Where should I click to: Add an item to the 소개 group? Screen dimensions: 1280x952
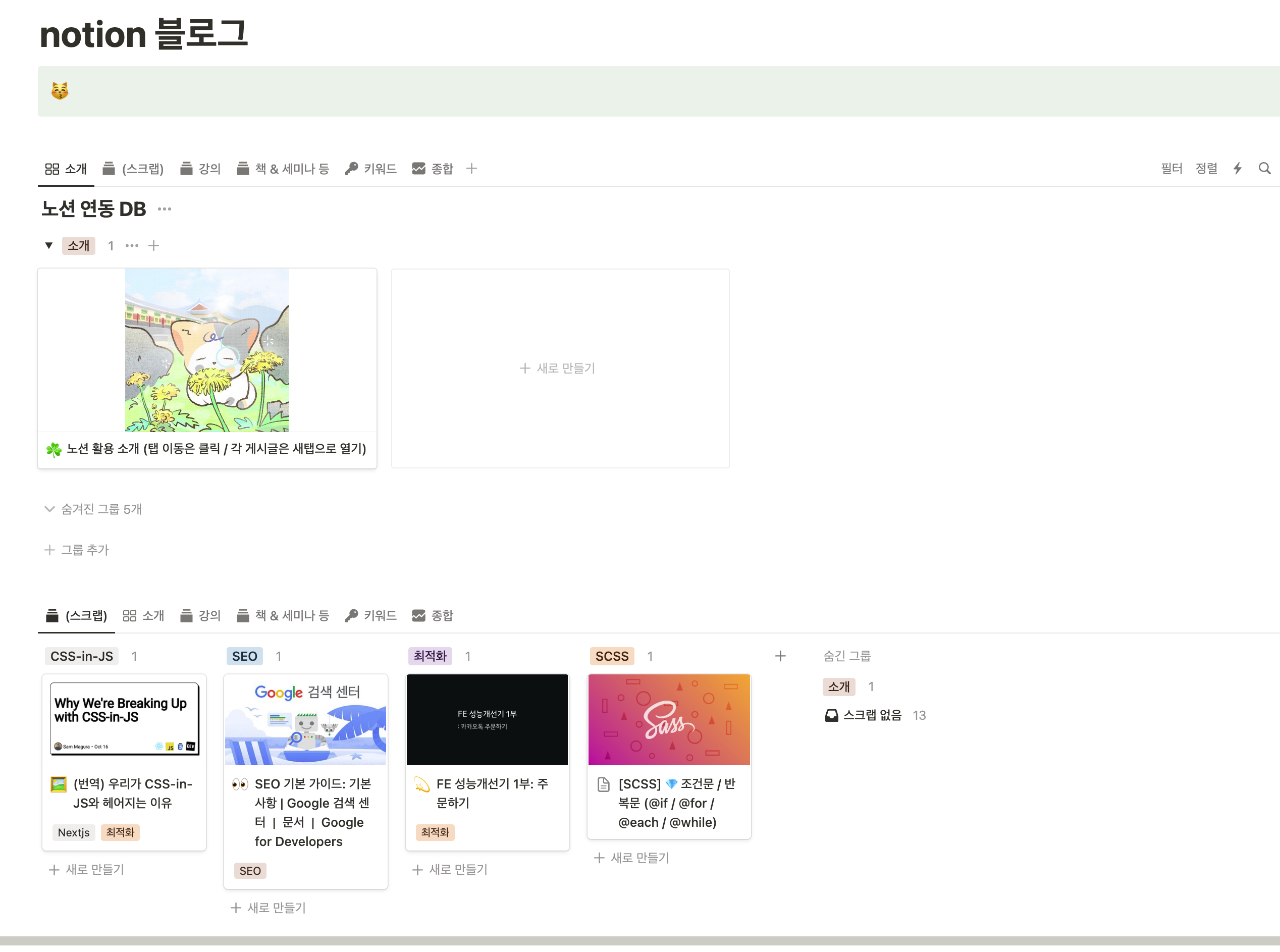(154, 246)
